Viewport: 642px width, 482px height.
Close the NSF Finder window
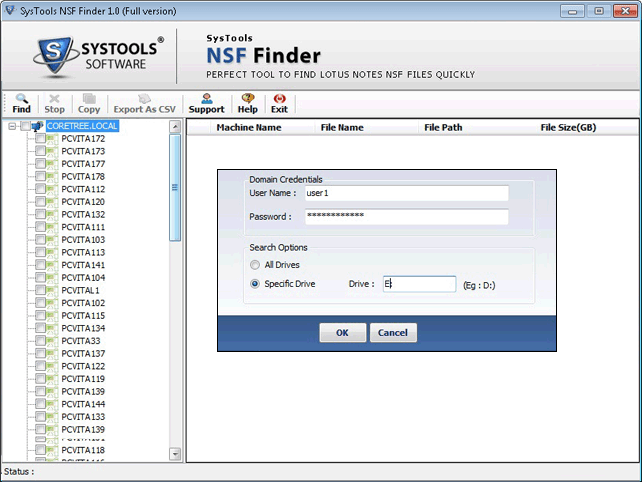coord(625,11)
